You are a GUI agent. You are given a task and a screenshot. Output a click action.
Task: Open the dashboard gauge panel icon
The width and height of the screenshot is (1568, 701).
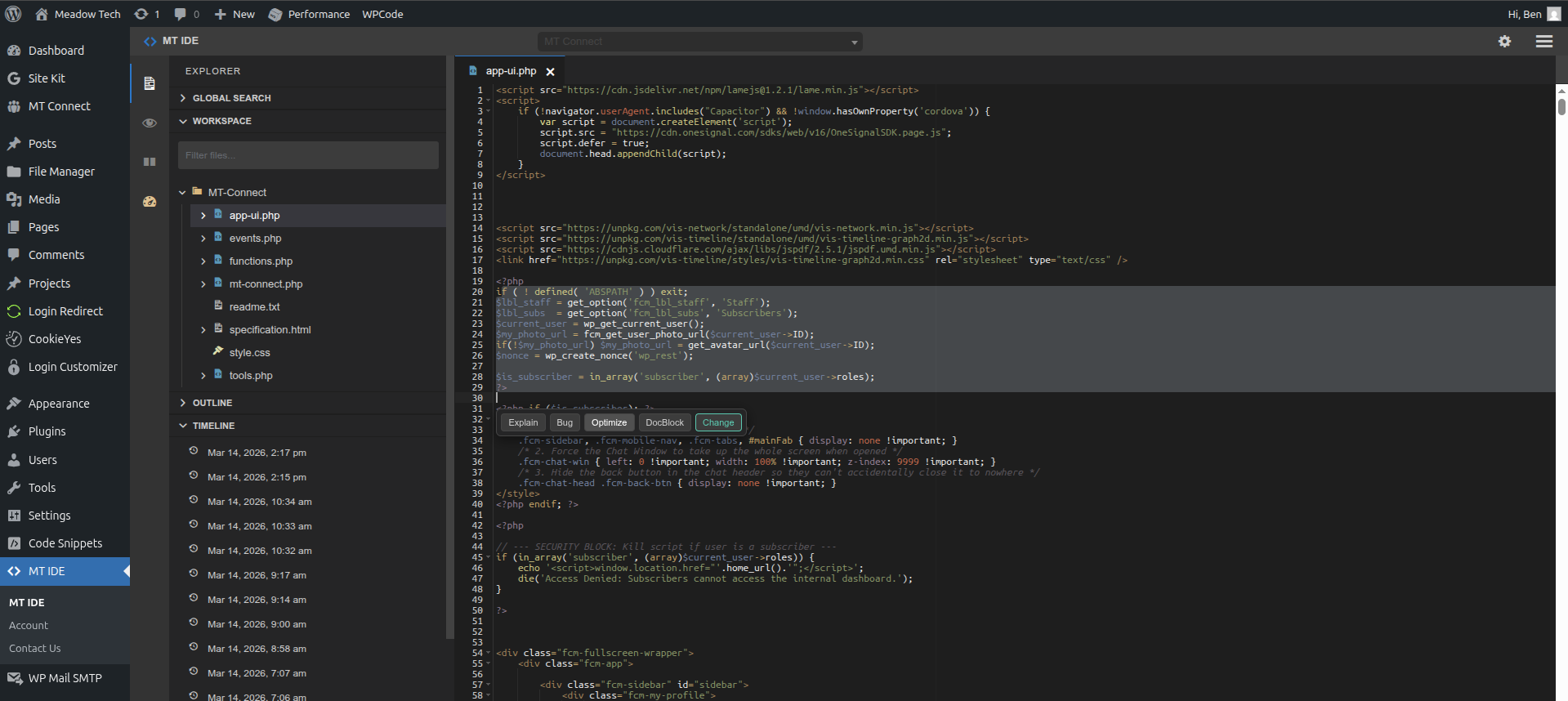coord(150,201)
